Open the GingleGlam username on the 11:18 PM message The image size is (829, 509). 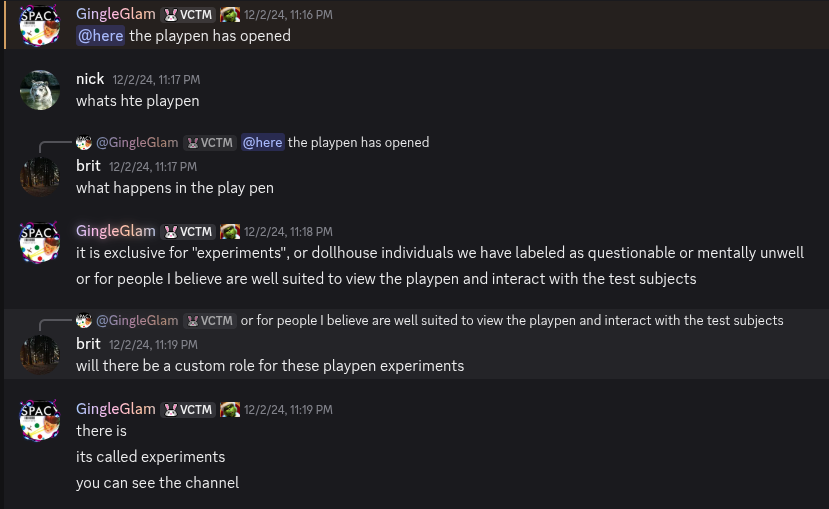(116, 231)
